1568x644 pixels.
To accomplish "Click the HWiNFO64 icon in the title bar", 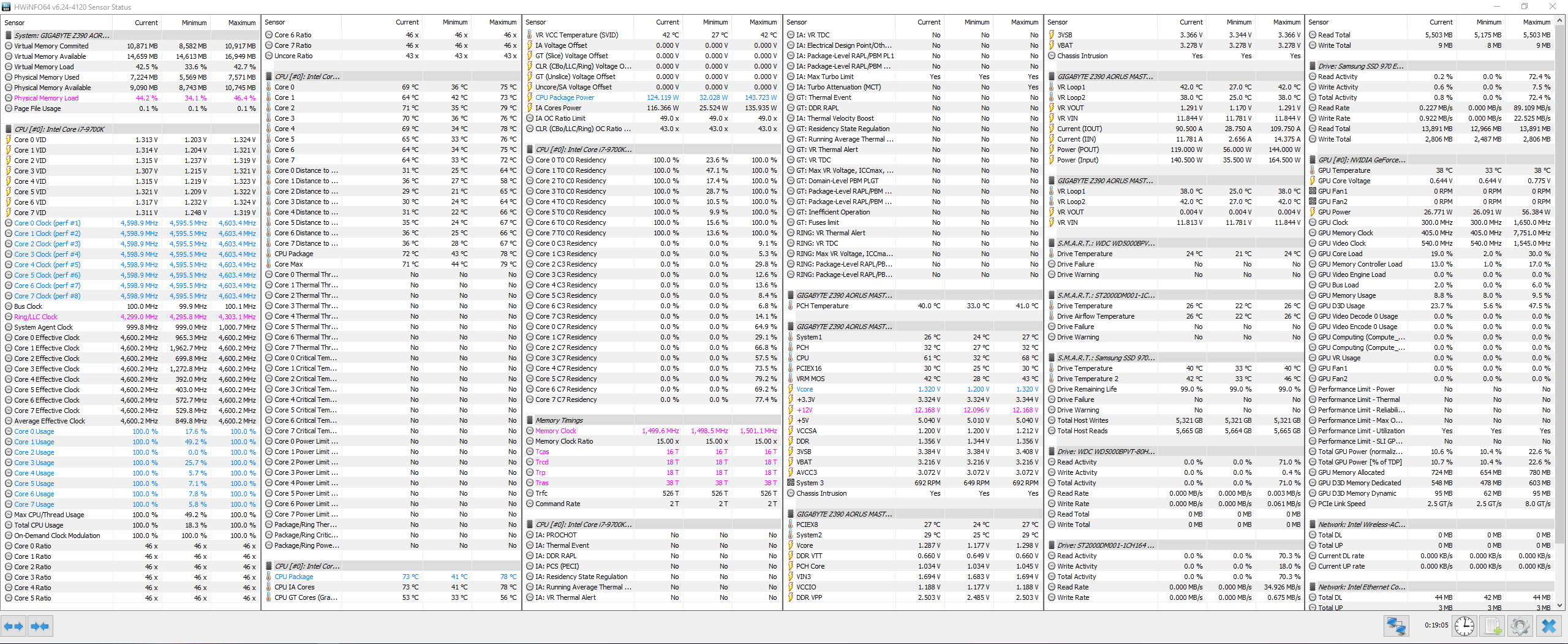I will 7,7.
